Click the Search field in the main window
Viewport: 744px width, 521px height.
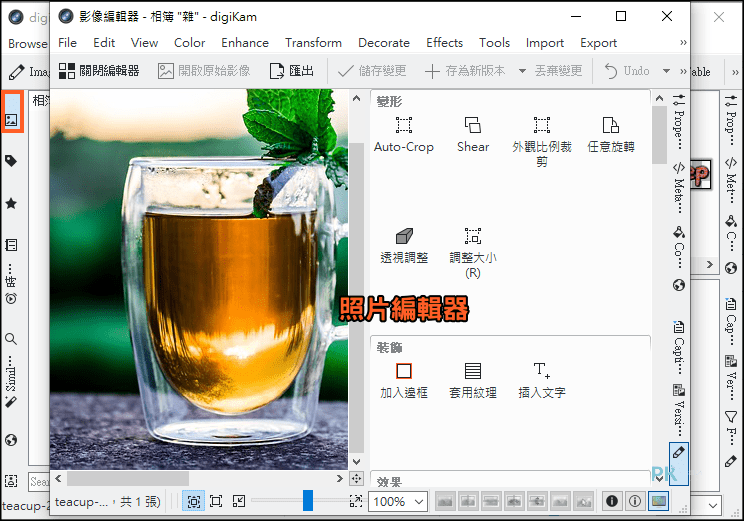pyautogui.click(x=39, y=482)
